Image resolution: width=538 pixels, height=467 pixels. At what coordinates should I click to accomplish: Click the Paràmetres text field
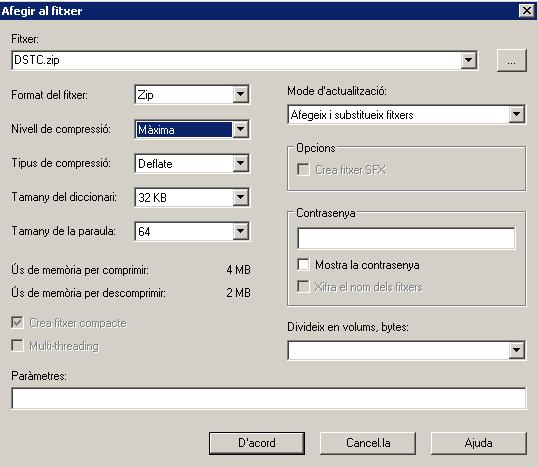269,398
